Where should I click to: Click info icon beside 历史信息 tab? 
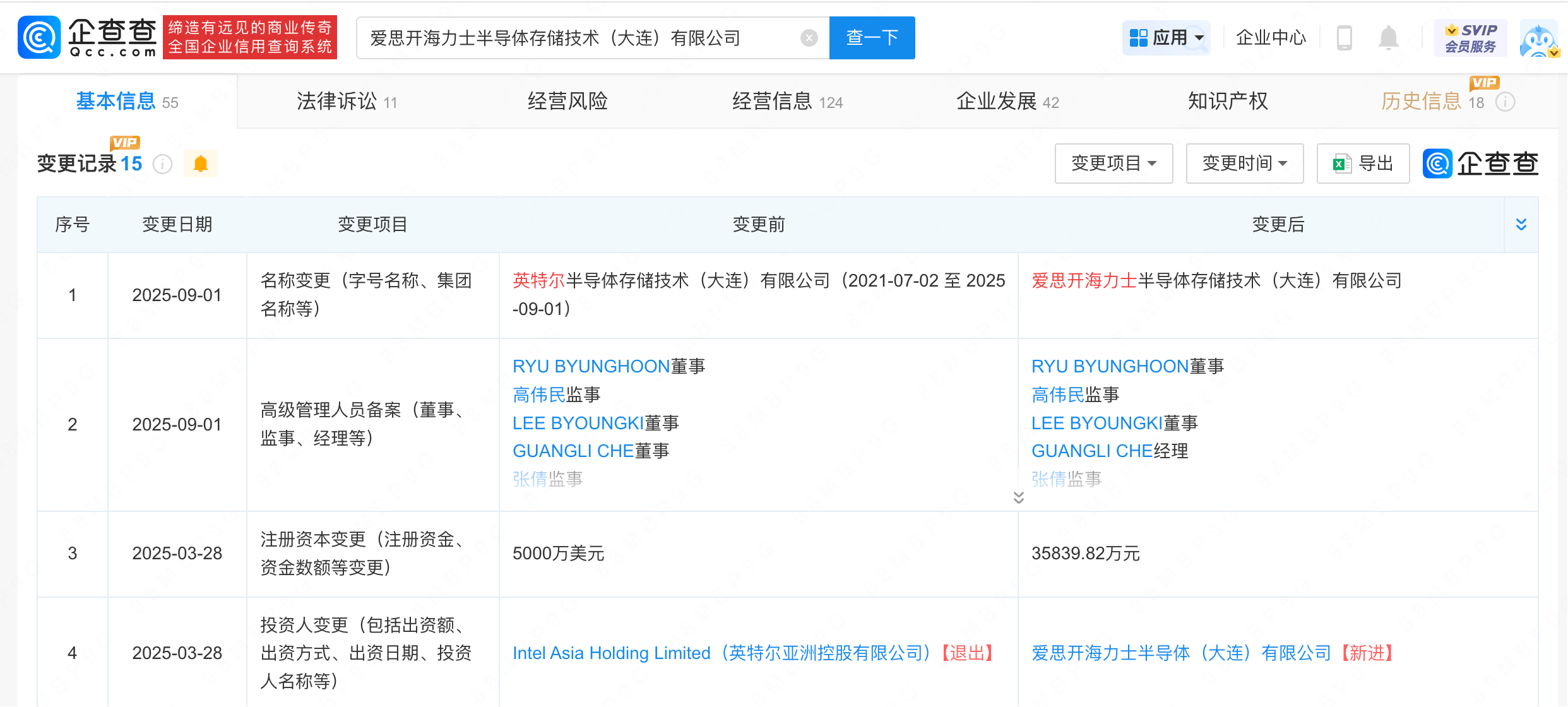(1506, 102)
